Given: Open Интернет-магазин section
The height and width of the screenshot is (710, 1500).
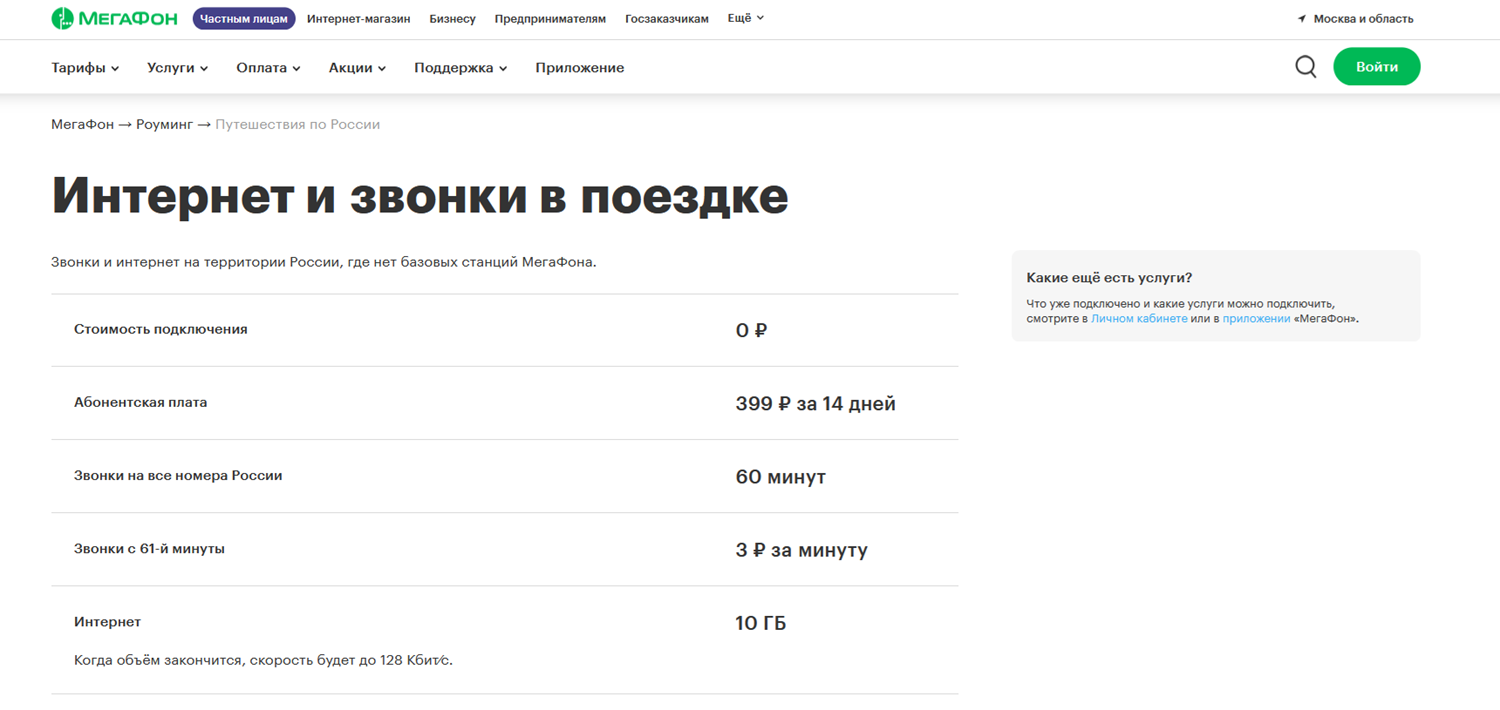Looking at the screenshot, I should [358, 19].
